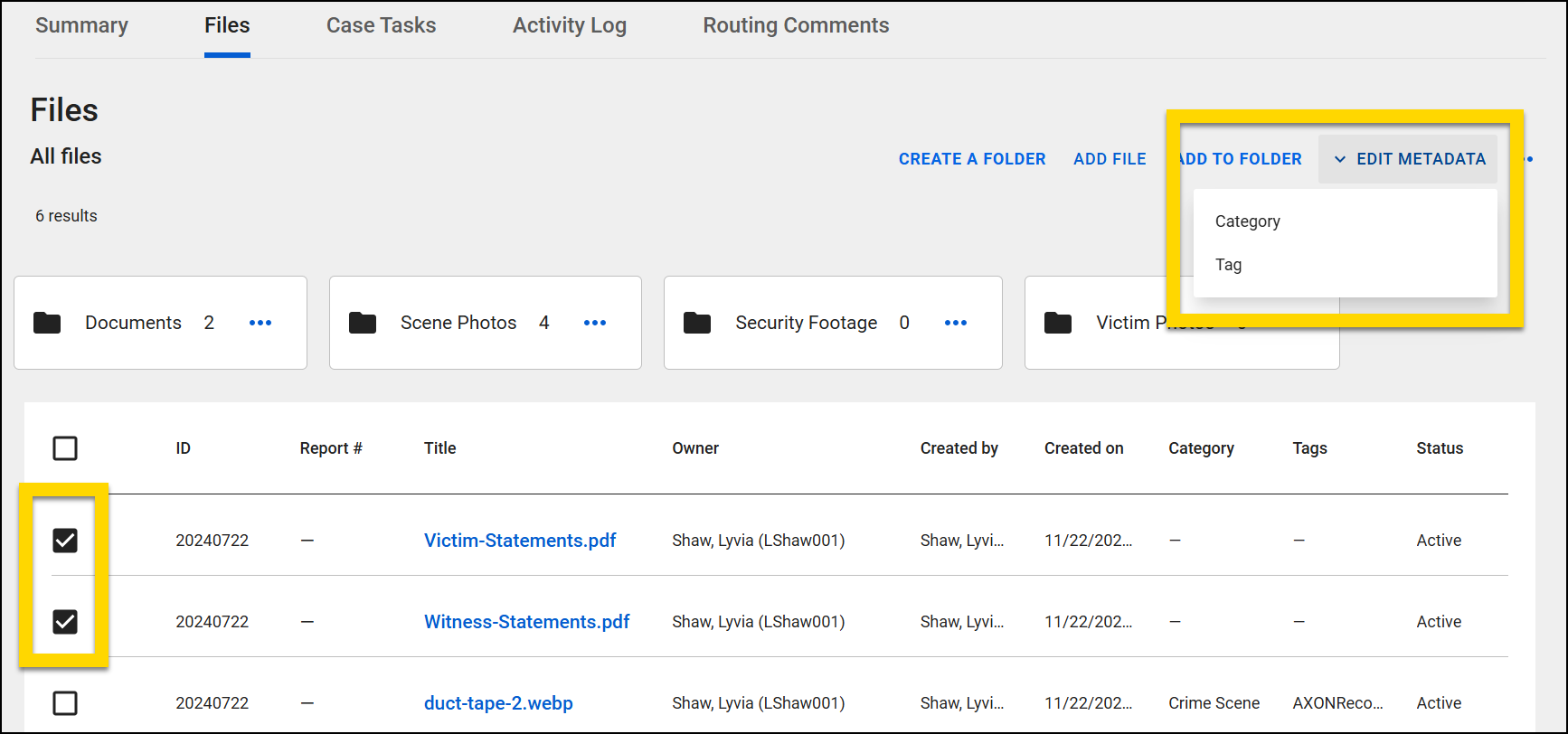Click the Documents folder icon

point(47,323)
